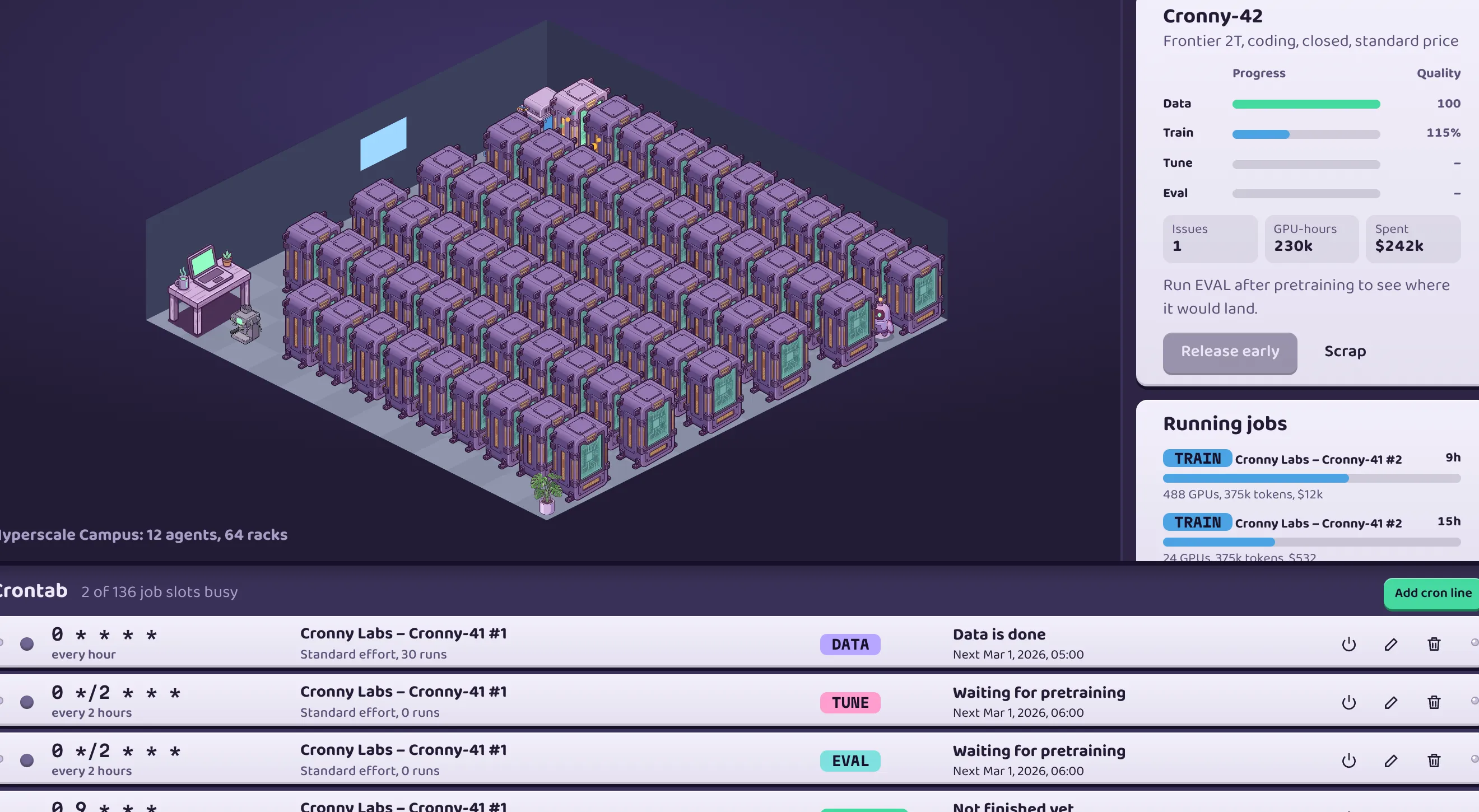This screenshot has height=812, width=1479.
Task: Click 'Hyperscale Campus: 12 agents, 64 racks' label
Action: (143, 535)
